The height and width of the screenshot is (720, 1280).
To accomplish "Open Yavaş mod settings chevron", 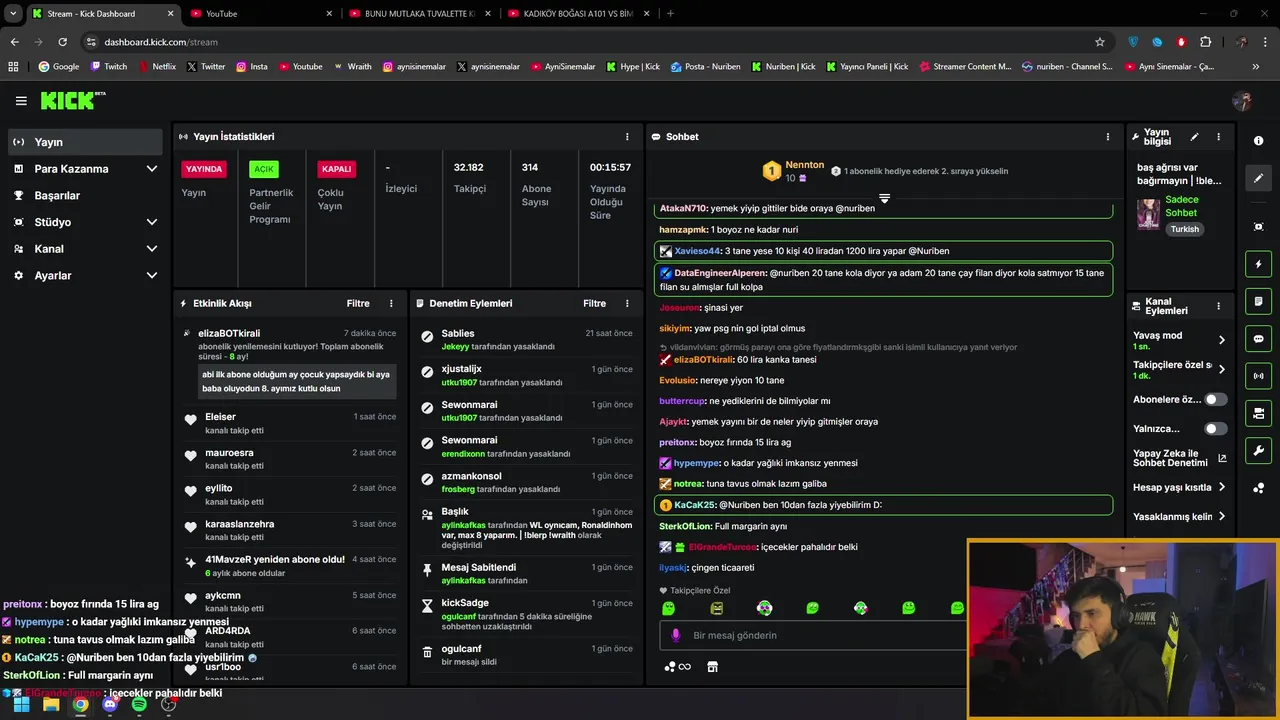I will (1221, 340).
